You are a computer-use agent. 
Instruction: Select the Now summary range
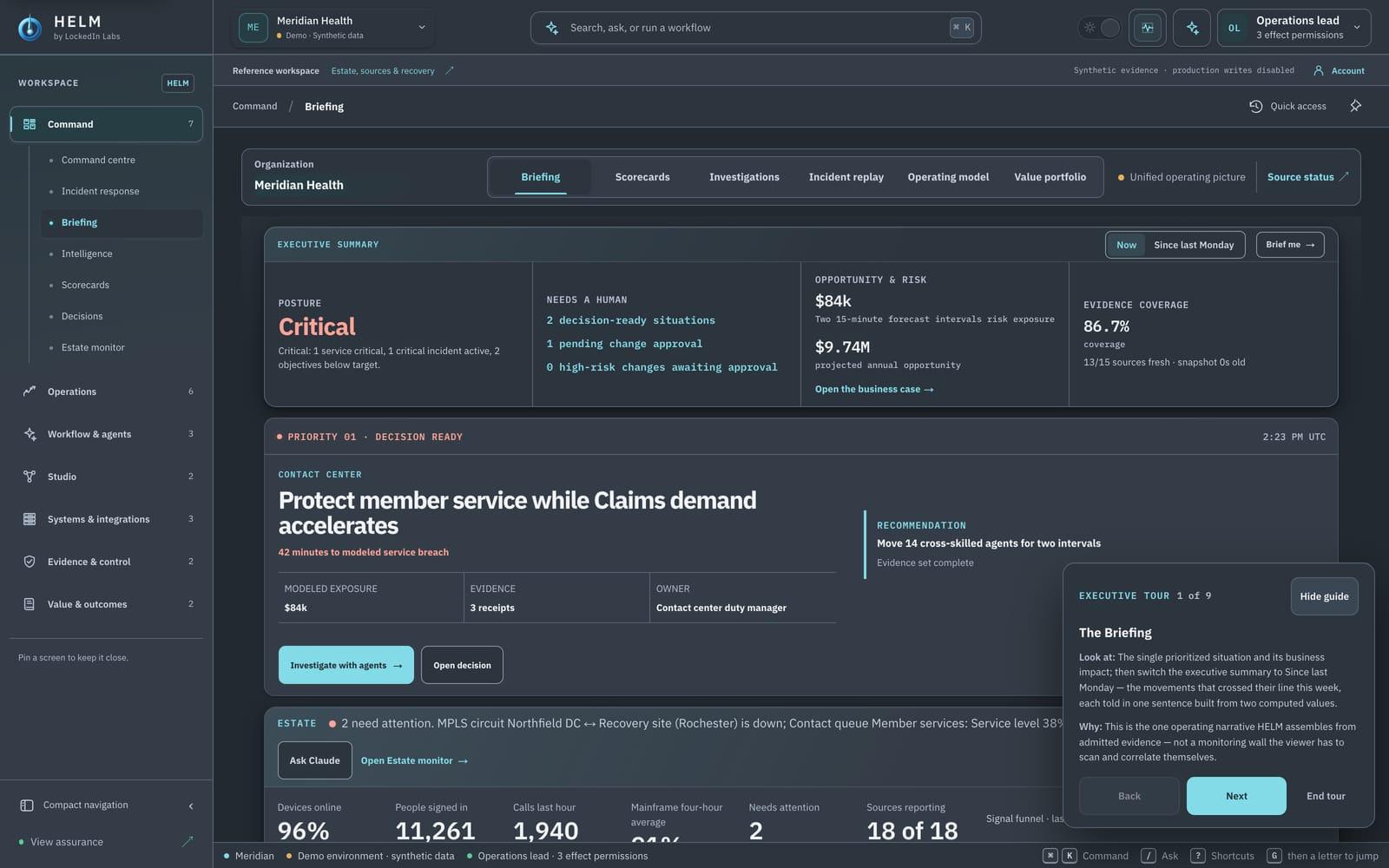pyautogui.click(x=1126, y=245)
